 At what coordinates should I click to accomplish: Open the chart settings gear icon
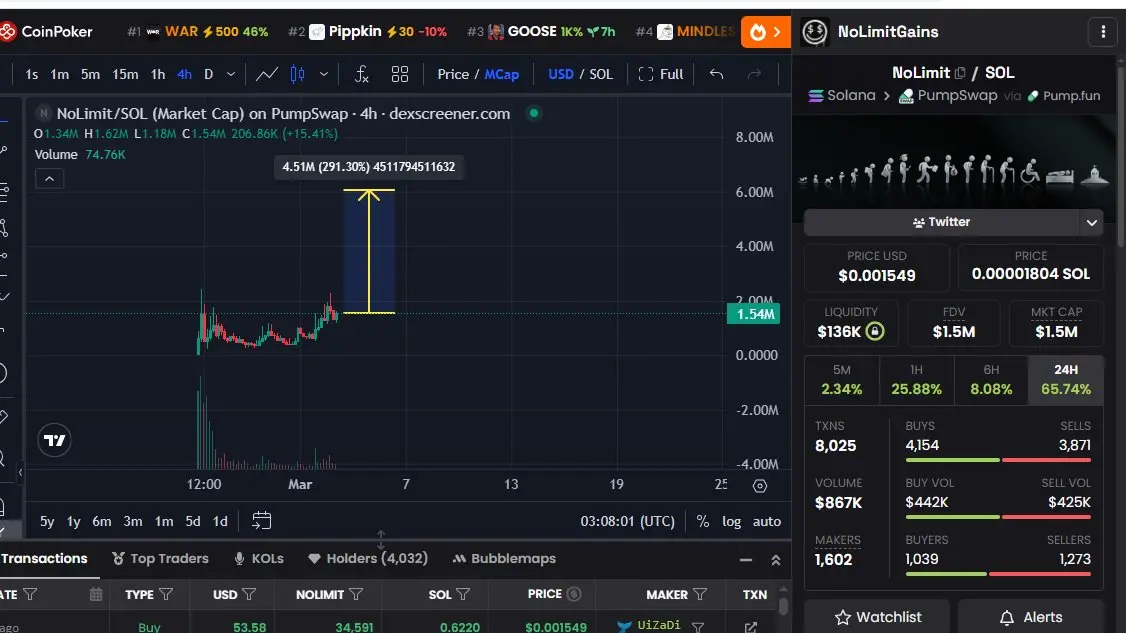pyautogui.click(x=760, y=486)
